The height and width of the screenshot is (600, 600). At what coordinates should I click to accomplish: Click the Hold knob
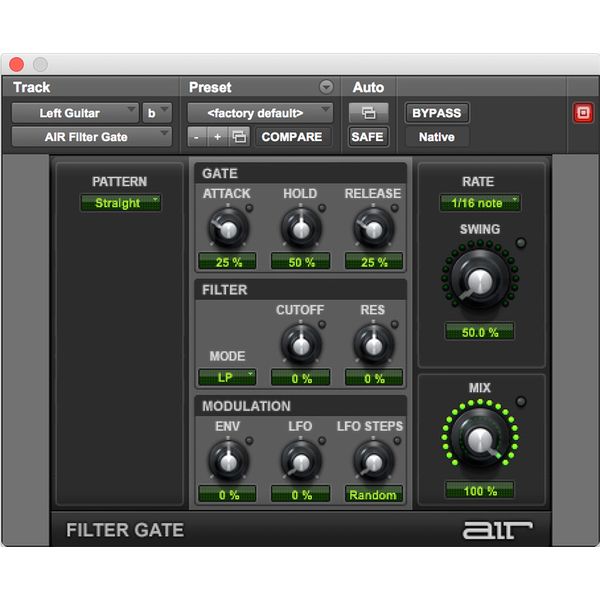click(x=301, y=229)
